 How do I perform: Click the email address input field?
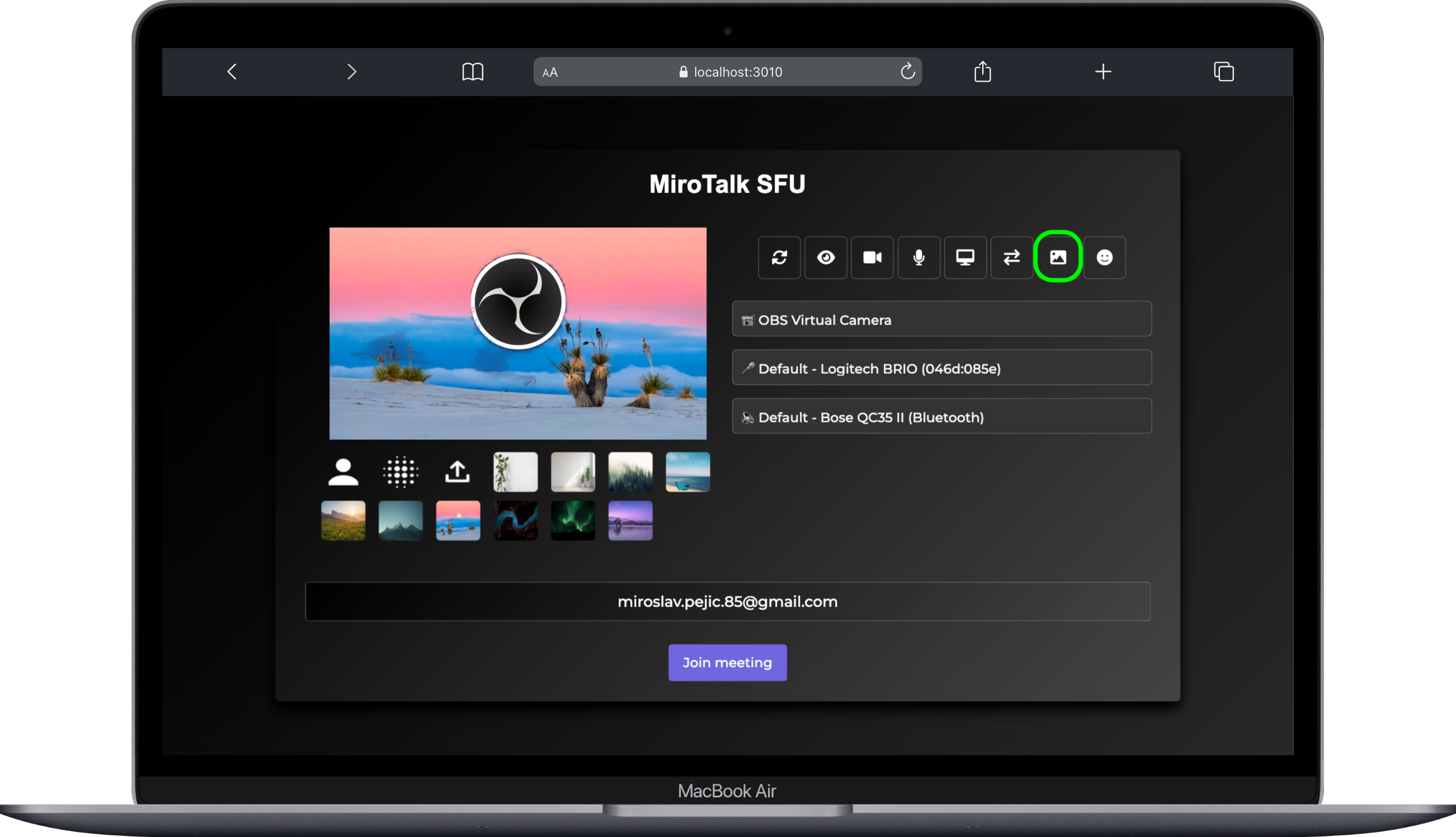point(727,601)
